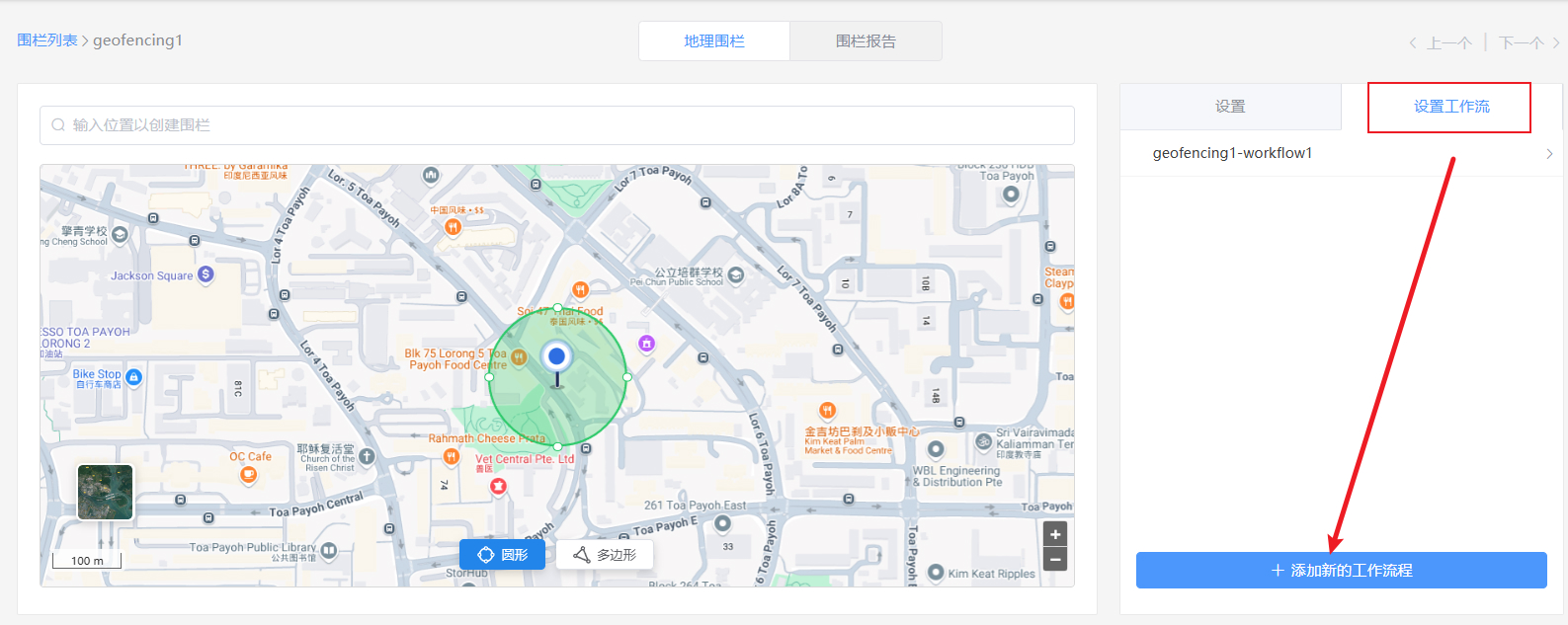This screenshot has height=625, width=1568.
Task: Click the Soi 47 Thai Food restaurant icon
Action: (581, 289)
